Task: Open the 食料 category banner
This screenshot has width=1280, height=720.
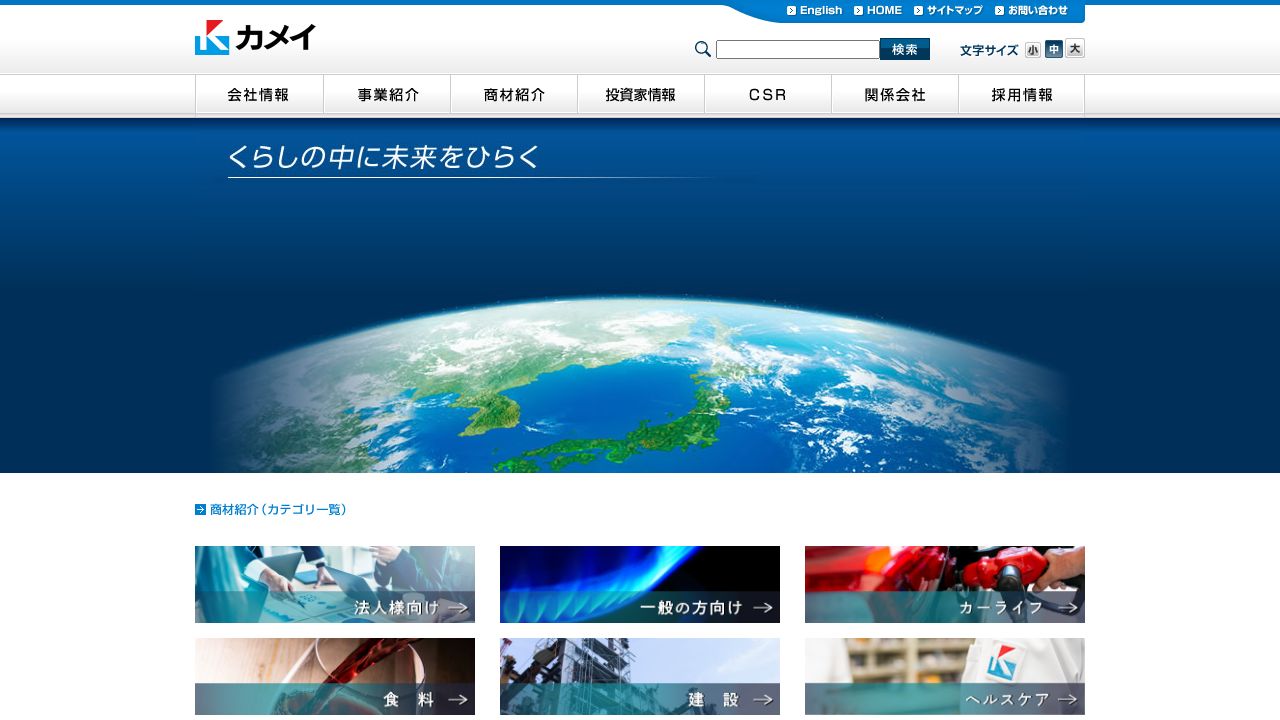Action: tap(335, 676)
